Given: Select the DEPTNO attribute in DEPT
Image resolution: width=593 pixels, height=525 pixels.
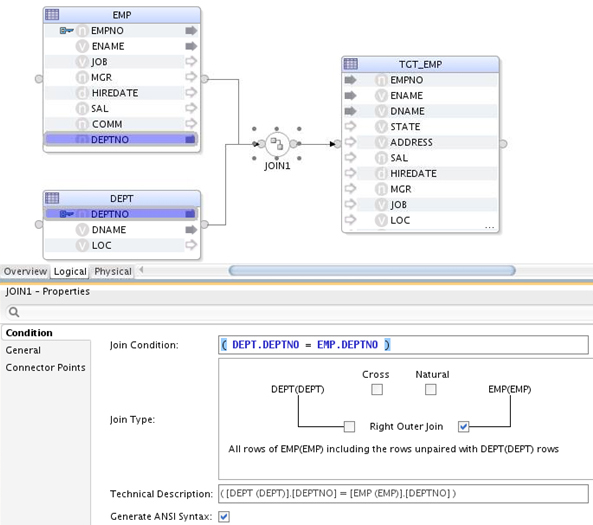Looking at the screenshot, I should coord(121,214).
